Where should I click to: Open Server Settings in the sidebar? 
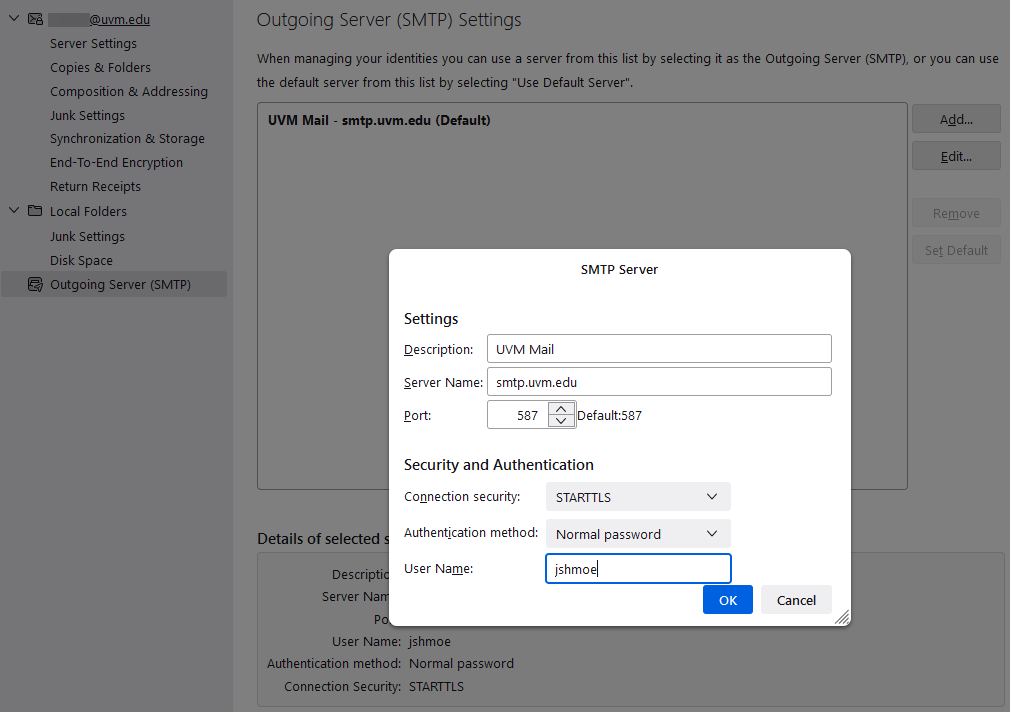tap(93, 44)
